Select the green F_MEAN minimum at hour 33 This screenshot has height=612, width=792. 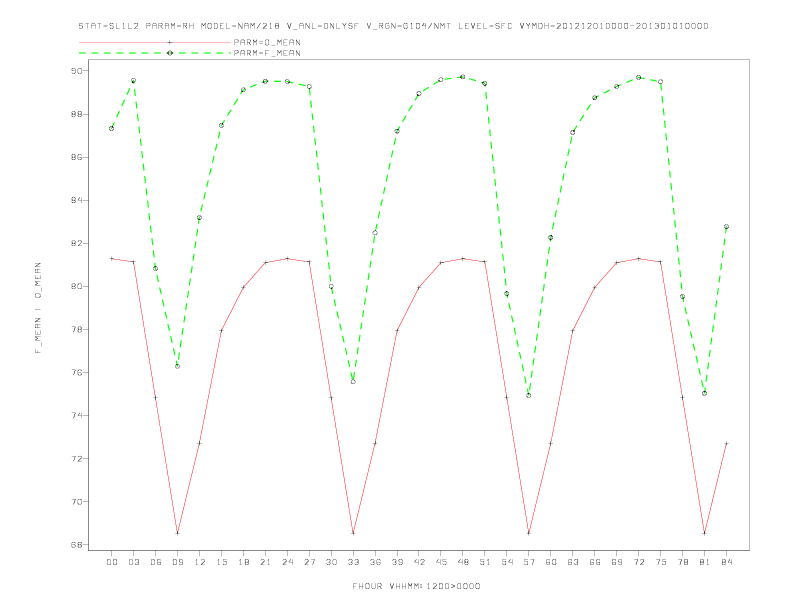pyautogui.click(x=353, y=382)
